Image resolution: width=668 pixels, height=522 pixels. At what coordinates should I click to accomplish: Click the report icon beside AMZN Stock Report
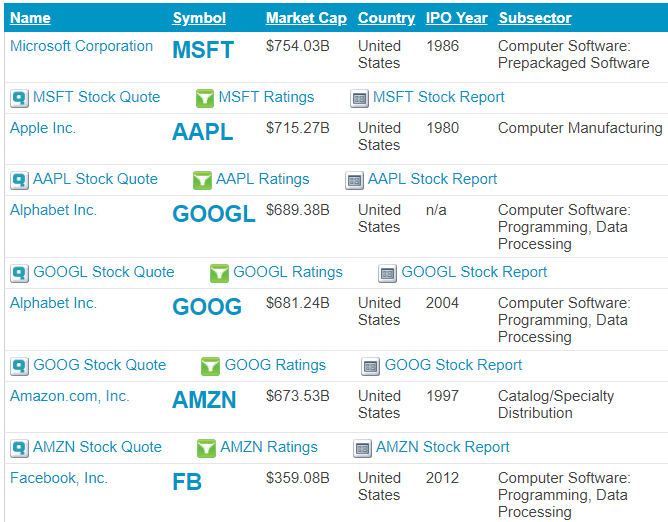(x=362, y=448)
